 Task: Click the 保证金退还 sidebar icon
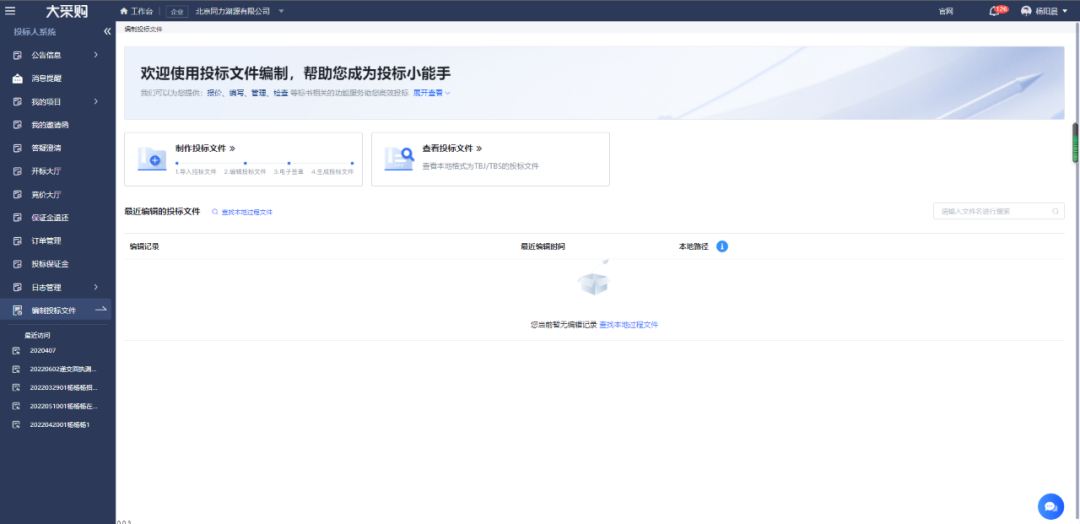point(17,218)
